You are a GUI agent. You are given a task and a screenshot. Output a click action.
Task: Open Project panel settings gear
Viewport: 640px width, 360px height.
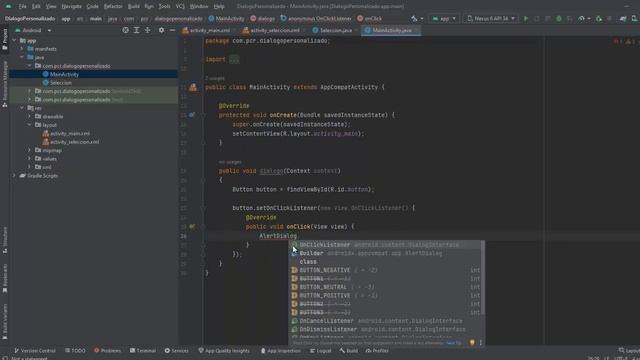pyautogui.click(x=161, y=30)
